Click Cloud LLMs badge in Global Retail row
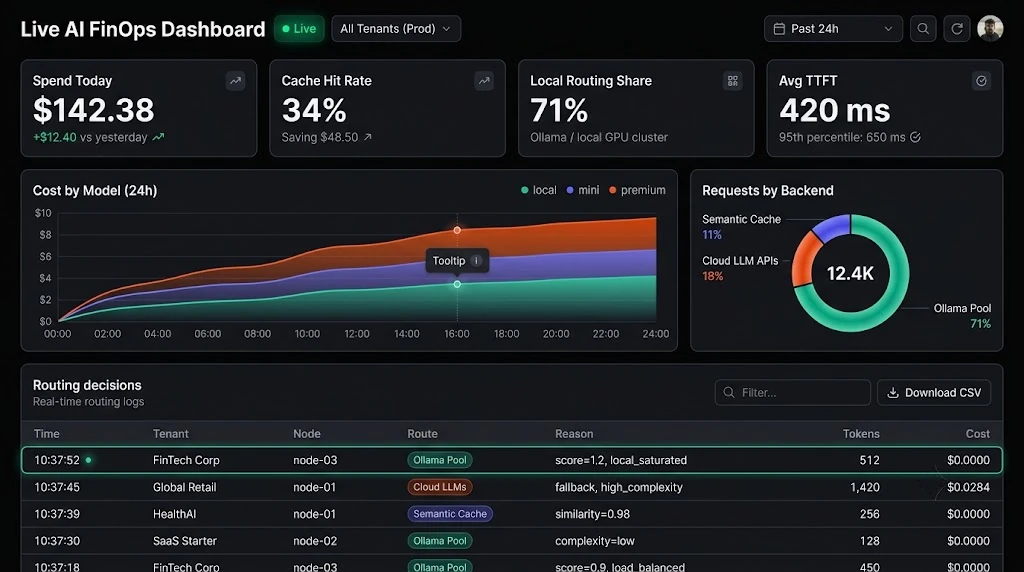This screenshot has height=572, width=1024. click(440, 487)
